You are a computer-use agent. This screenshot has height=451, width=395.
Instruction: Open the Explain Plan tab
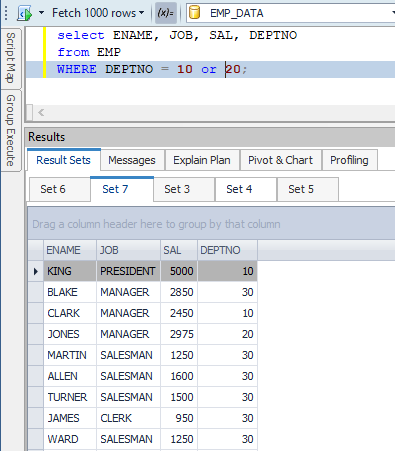(202, 160)
